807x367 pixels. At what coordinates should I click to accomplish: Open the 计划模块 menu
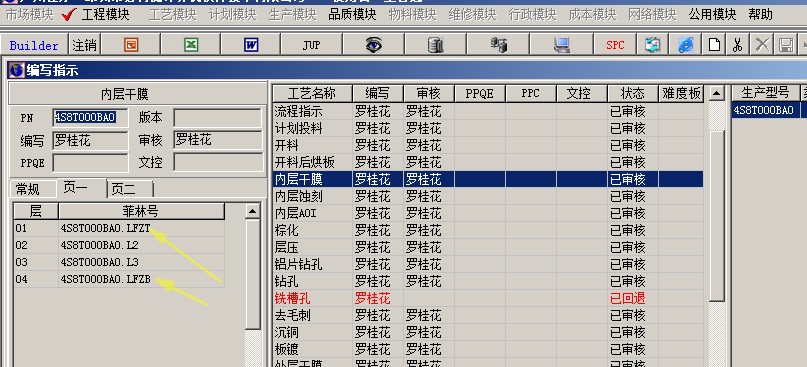pyautogui.click(x=233, y=15)
